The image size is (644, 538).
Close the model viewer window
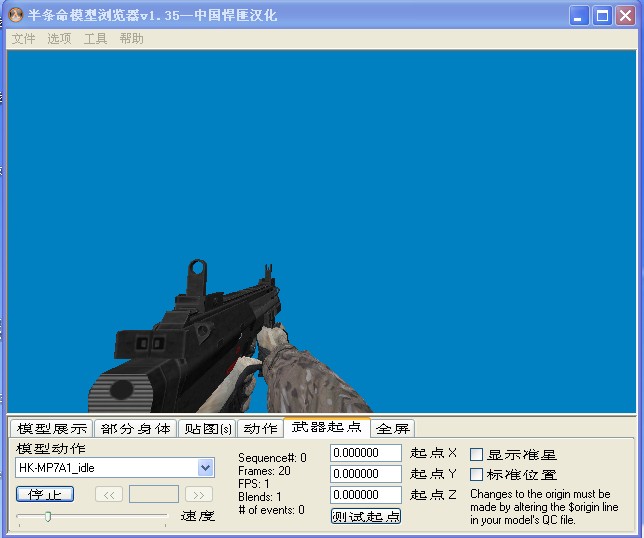626,16
